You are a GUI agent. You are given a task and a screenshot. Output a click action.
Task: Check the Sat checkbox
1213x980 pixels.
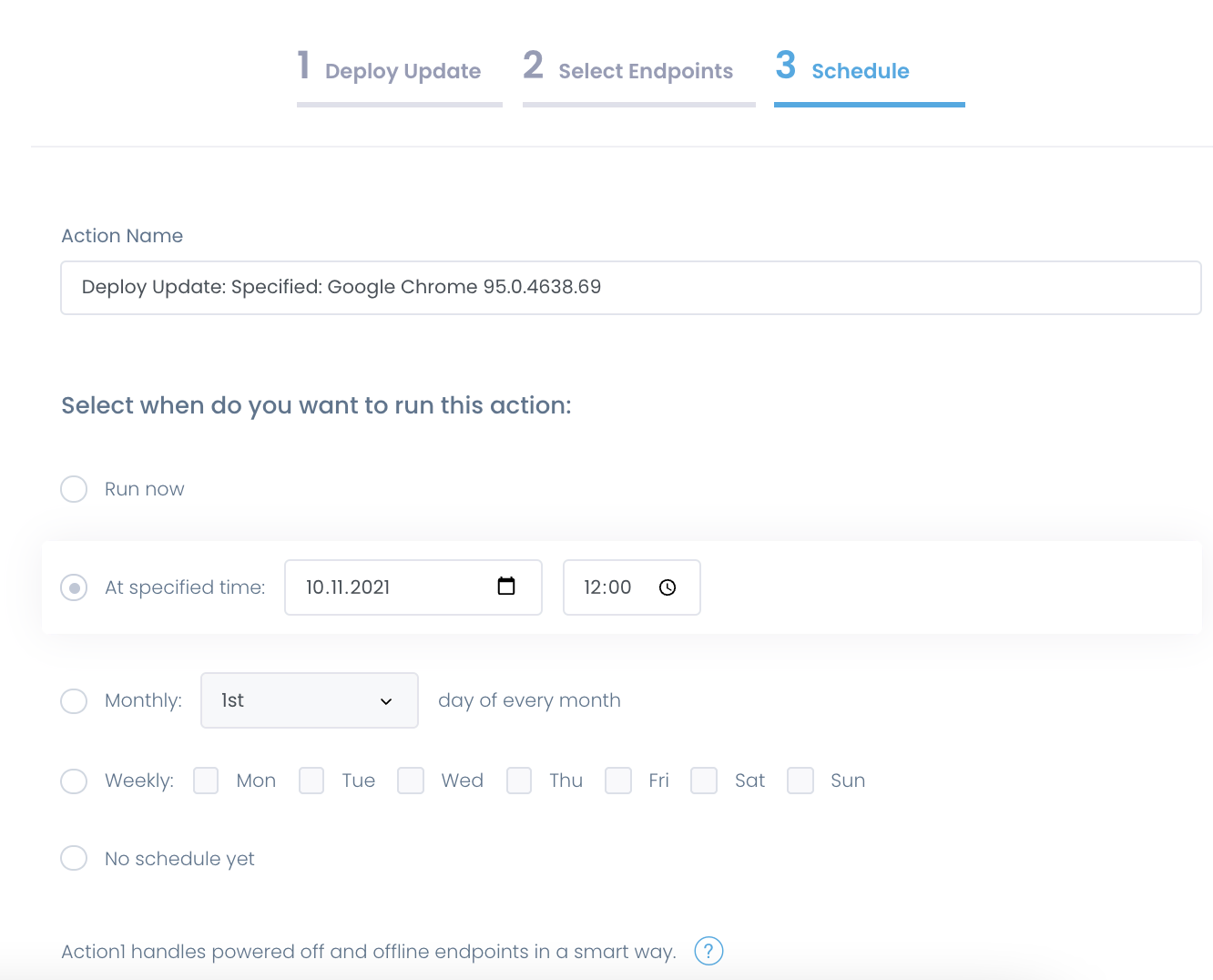click(703, 781)
